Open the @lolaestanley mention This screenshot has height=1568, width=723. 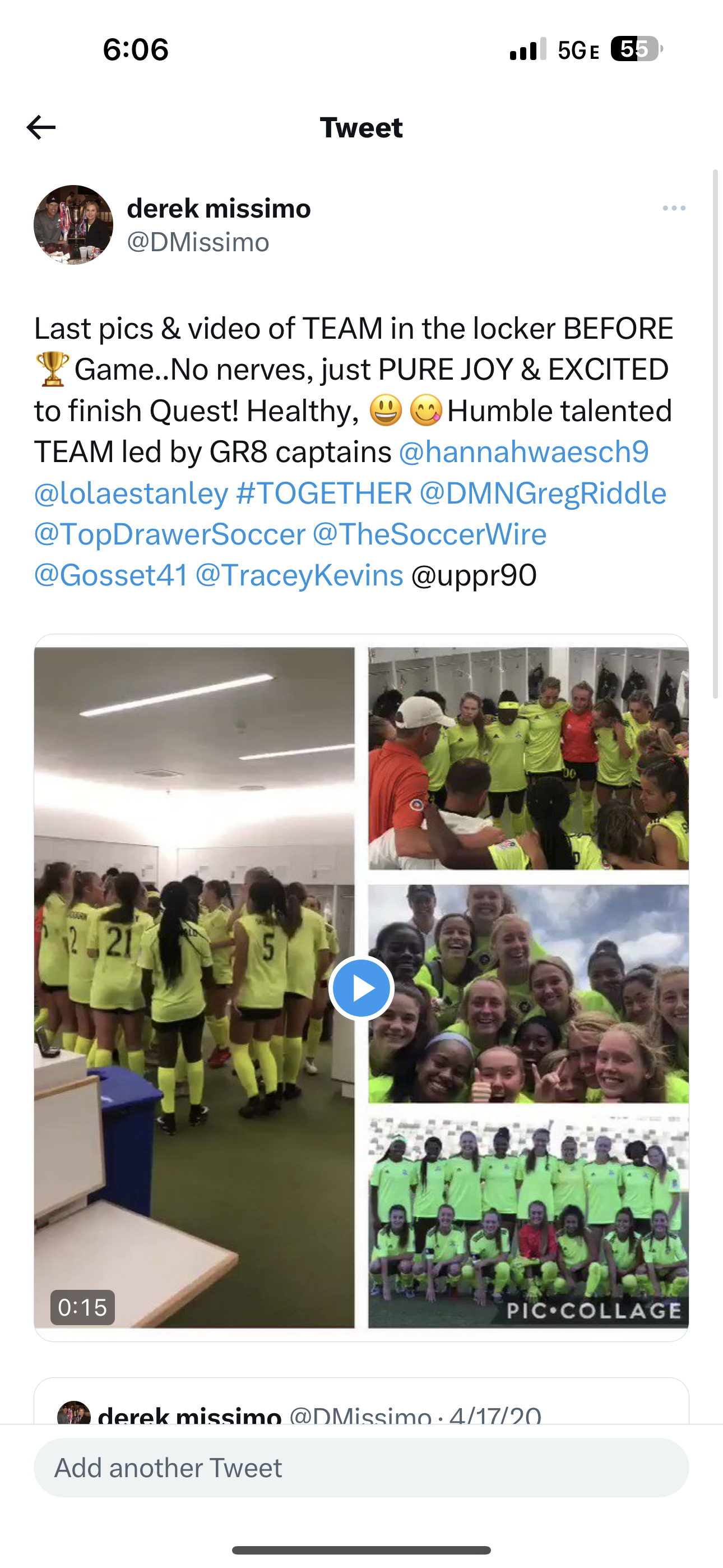click(x=131, y=493)
